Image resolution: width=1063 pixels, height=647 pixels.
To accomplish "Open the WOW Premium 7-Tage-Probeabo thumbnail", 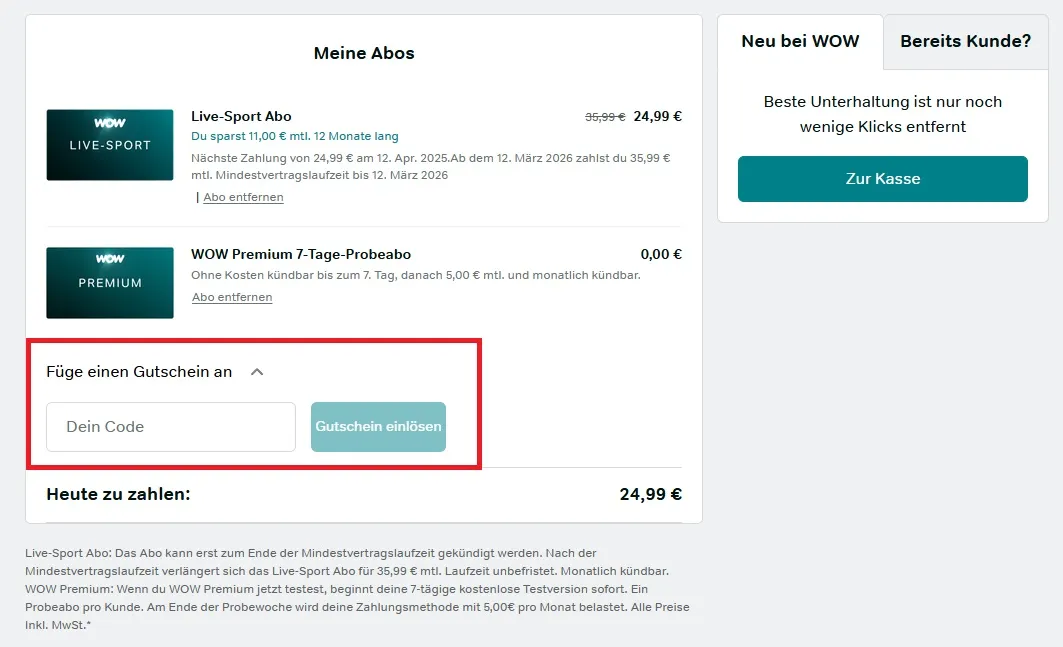I will 110,282.
